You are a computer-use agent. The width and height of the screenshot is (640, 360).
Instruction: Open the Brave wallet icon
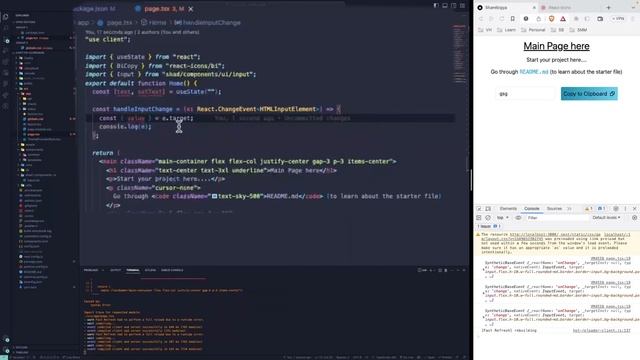[x=600, y=19]
